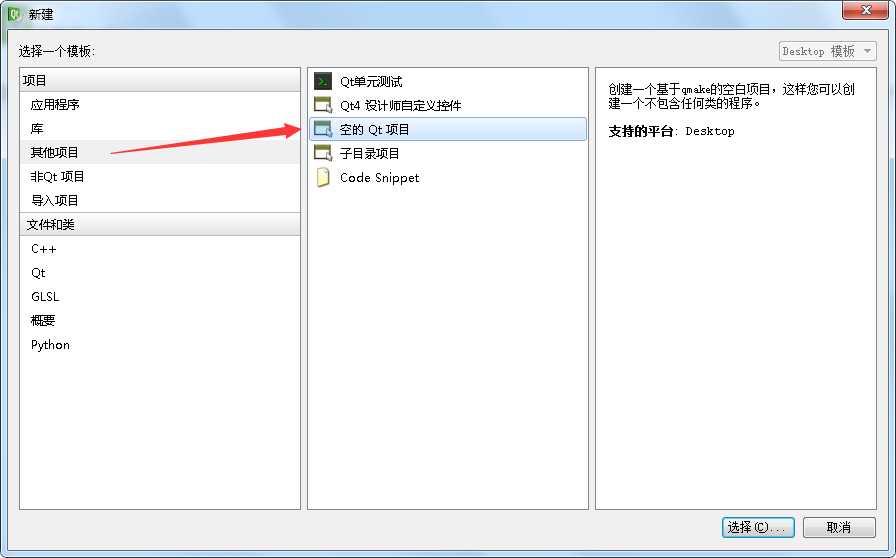The image size is (896, 558).
Task: Choose 其他项目 category
Action: tap(159, 153)
